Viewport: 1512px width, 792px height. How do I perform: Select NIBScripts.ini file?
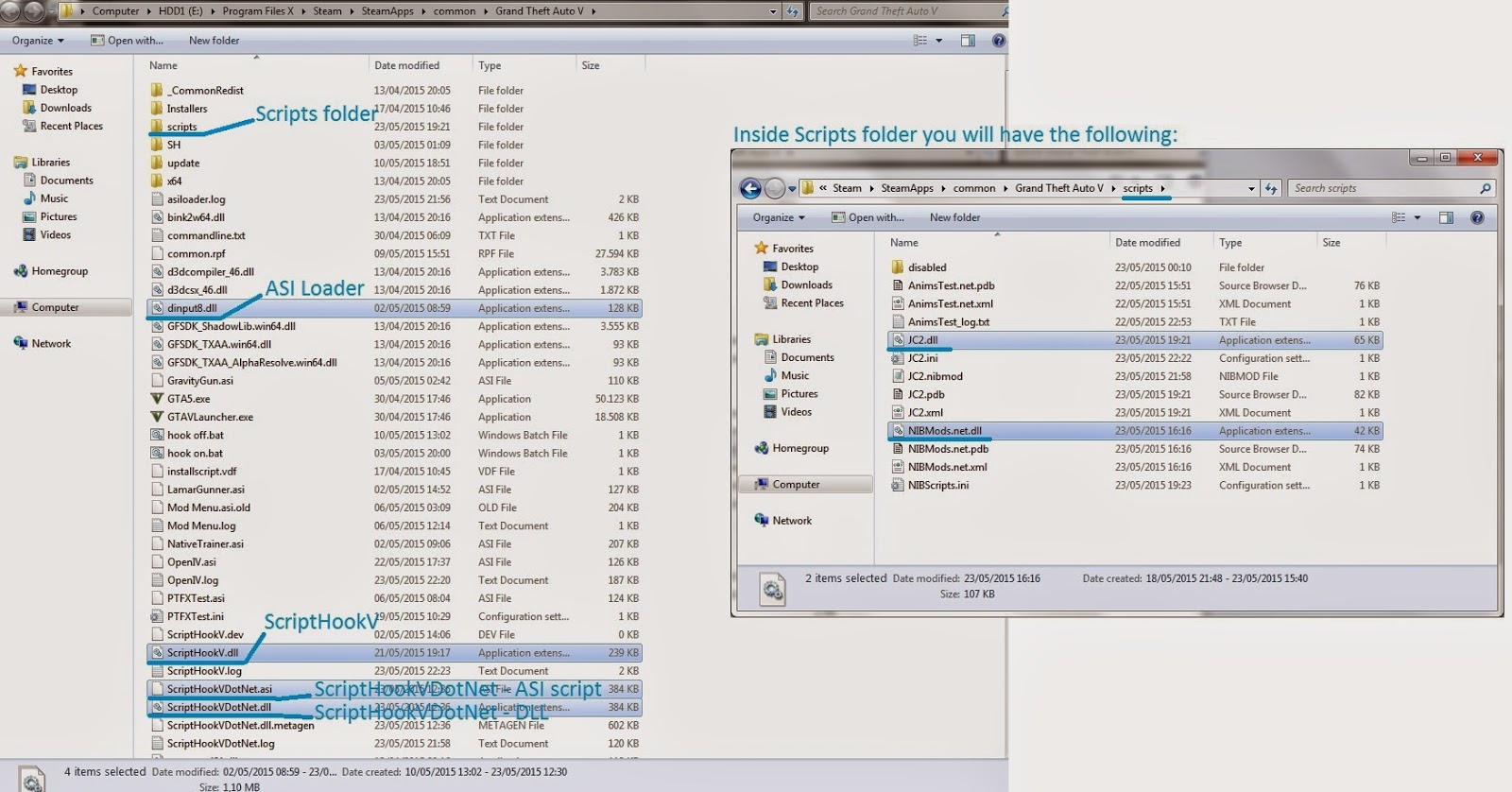(937, 486)
